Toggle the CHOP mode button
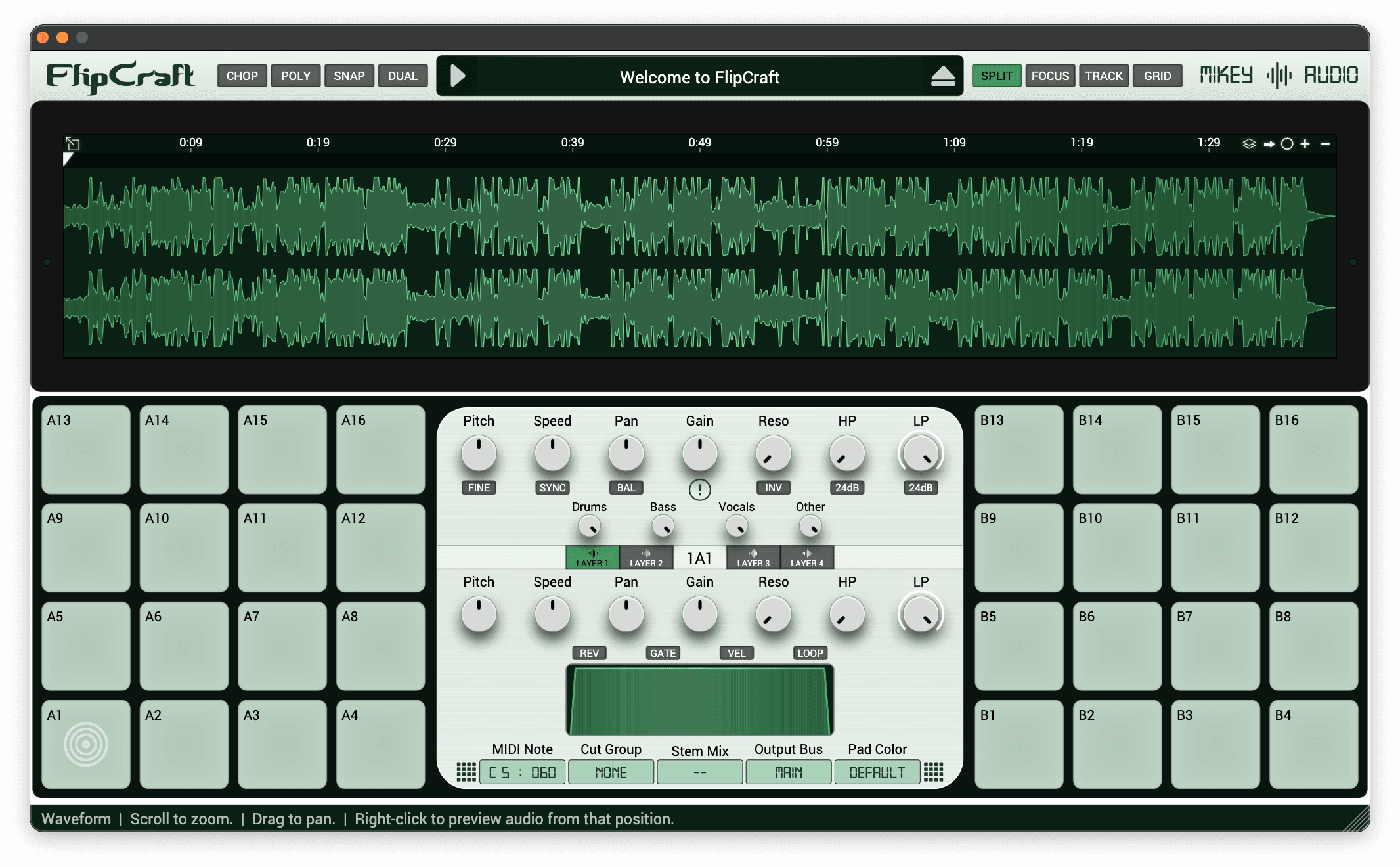The image size is (1400, 867). tap(242, 76)
